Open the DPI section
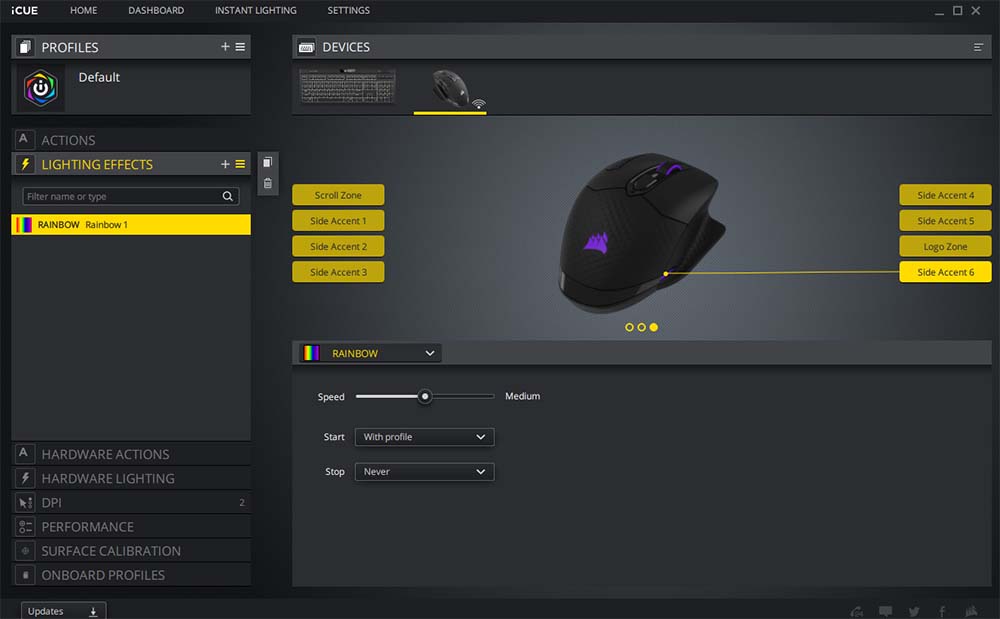Viewport: 1000px width, 619px height. [131, 502]
